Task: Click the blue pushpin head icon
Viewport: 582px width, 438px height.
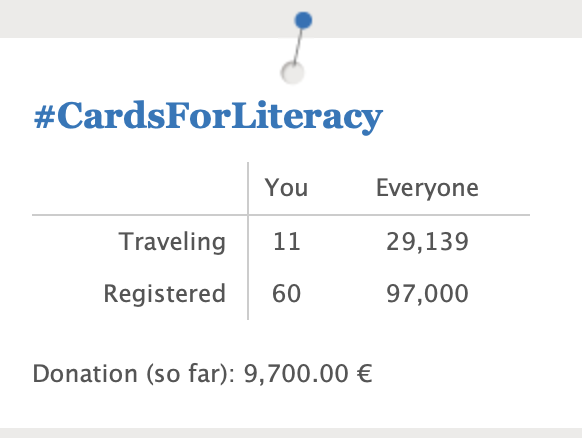Action: coord(303,20)
